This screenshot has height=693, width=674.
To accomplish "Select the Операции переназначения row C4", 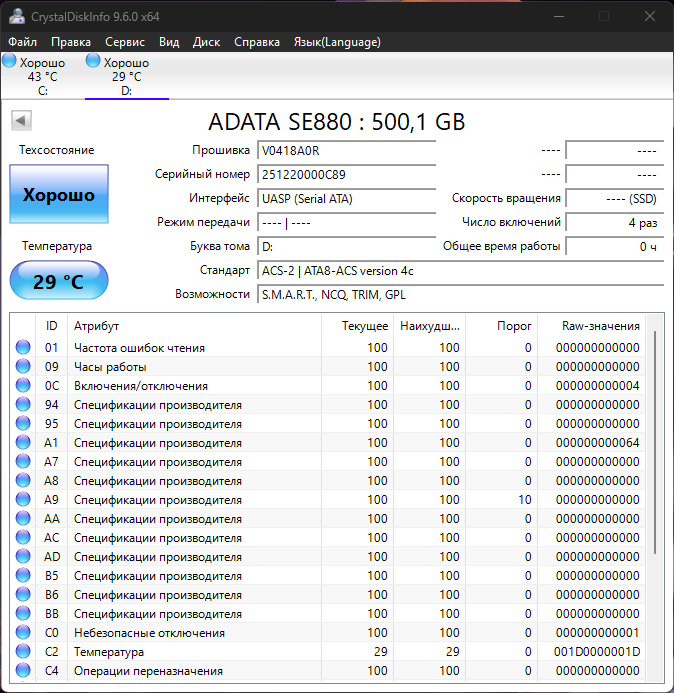I will (x=148, y=671).
